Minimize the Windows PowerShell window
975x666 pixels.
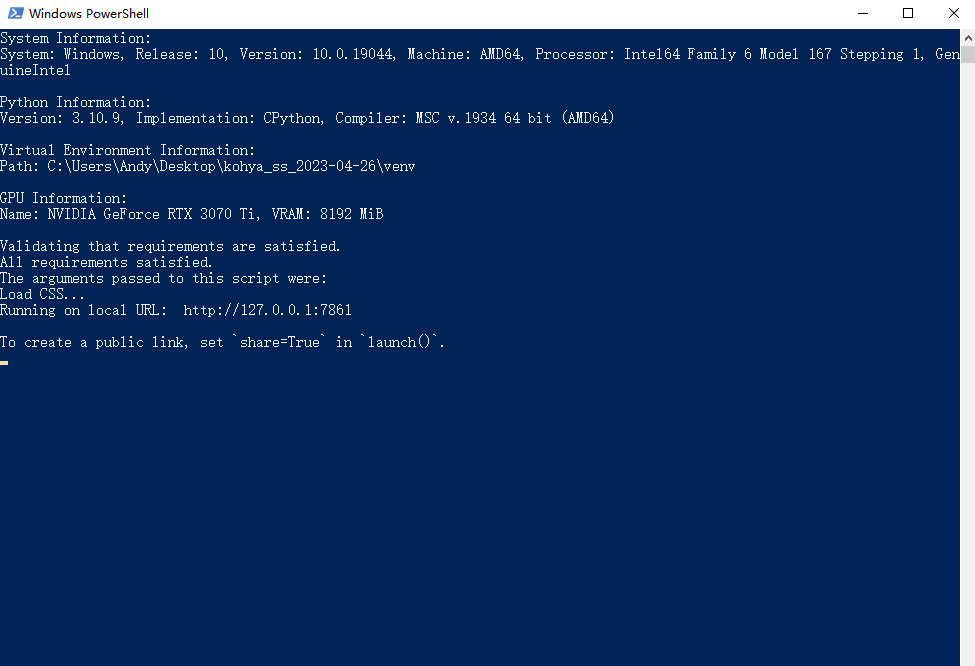coord(862,14)
